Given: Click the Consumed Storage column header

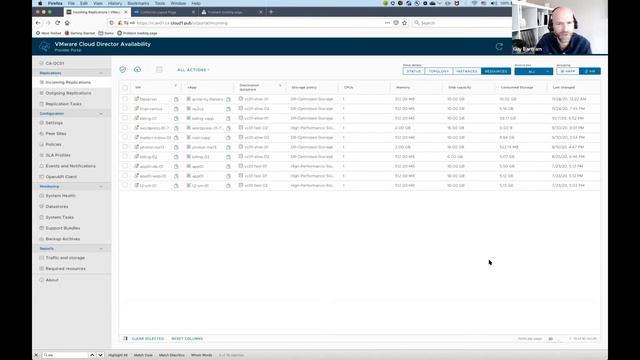Looking at the screenshot, I should [517, 87].
